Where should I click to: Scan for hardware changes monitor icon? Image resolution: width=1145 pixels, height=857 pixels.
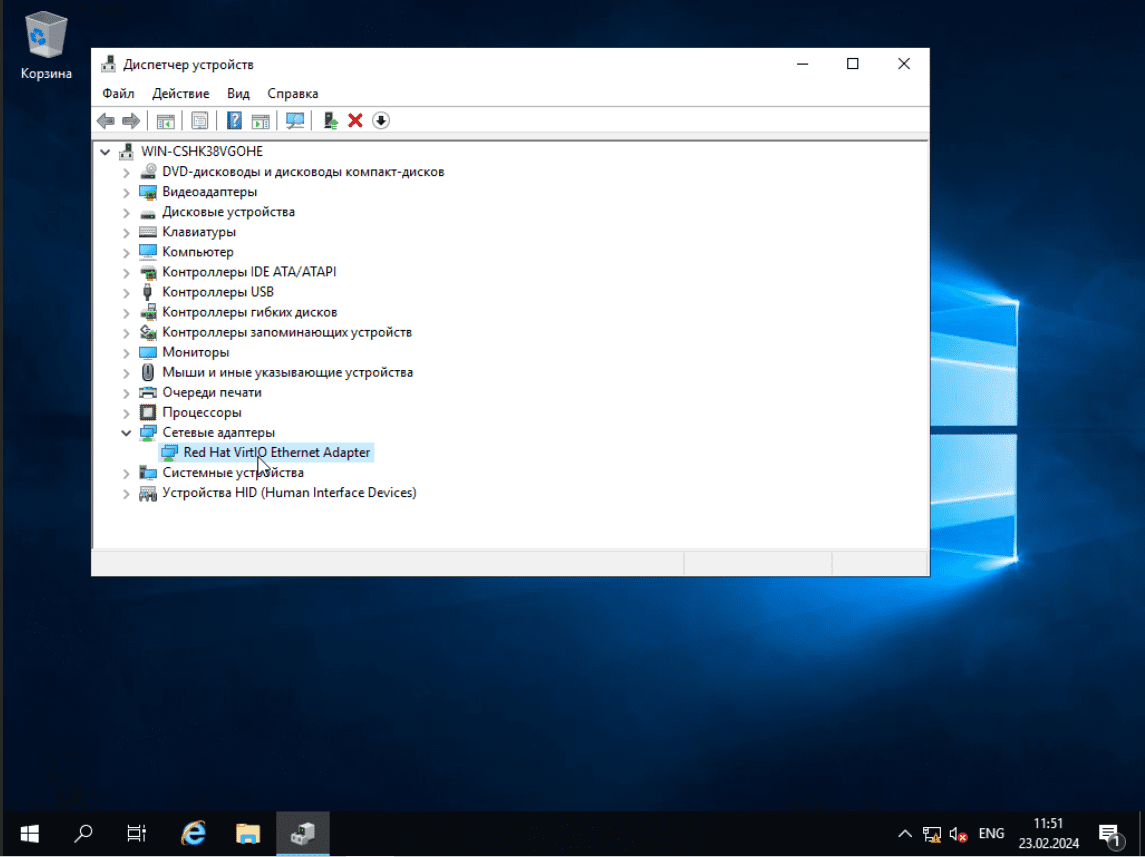pos(295,120)
